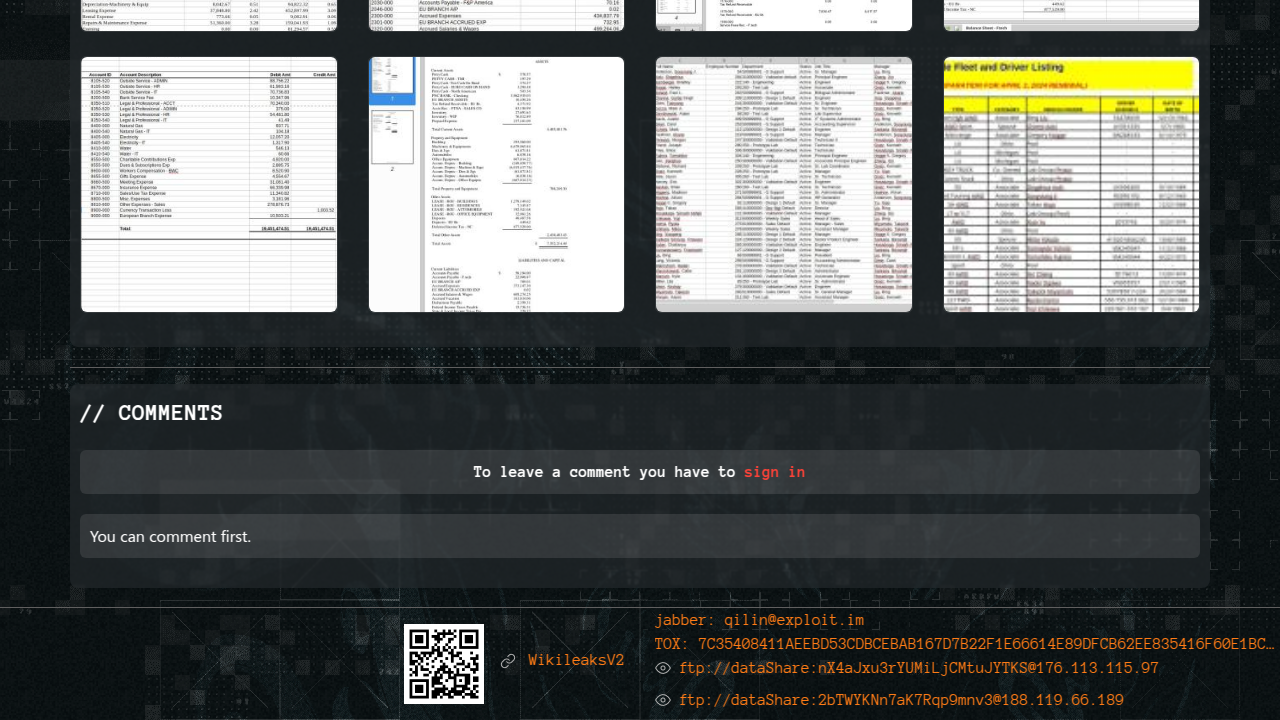Open the lower ftp dataShare link
The height and width of the screenshot is (720, 1280).
click(x=901, y=701)
